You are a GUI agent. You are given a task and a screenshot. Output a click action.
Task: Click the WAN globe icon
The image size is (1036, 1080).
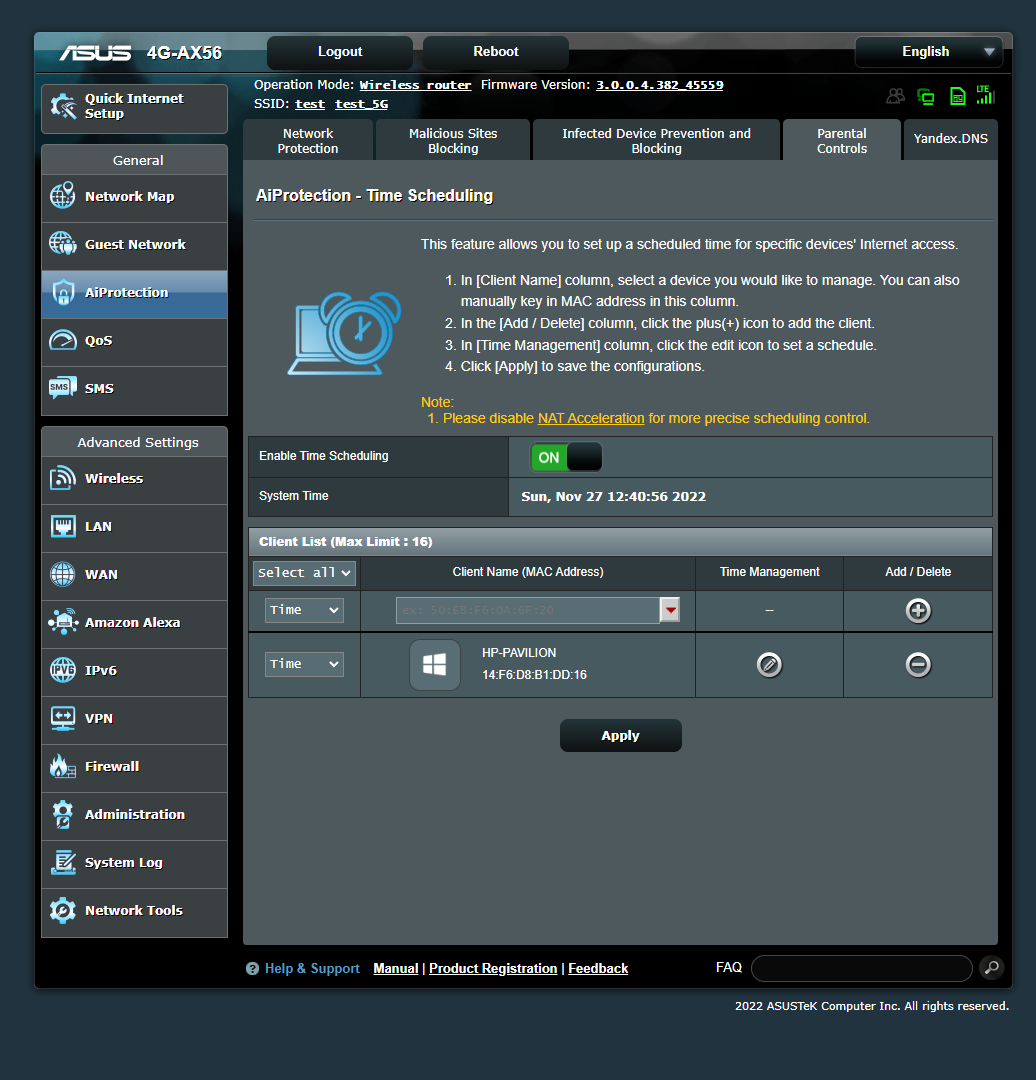coord(63,574)
